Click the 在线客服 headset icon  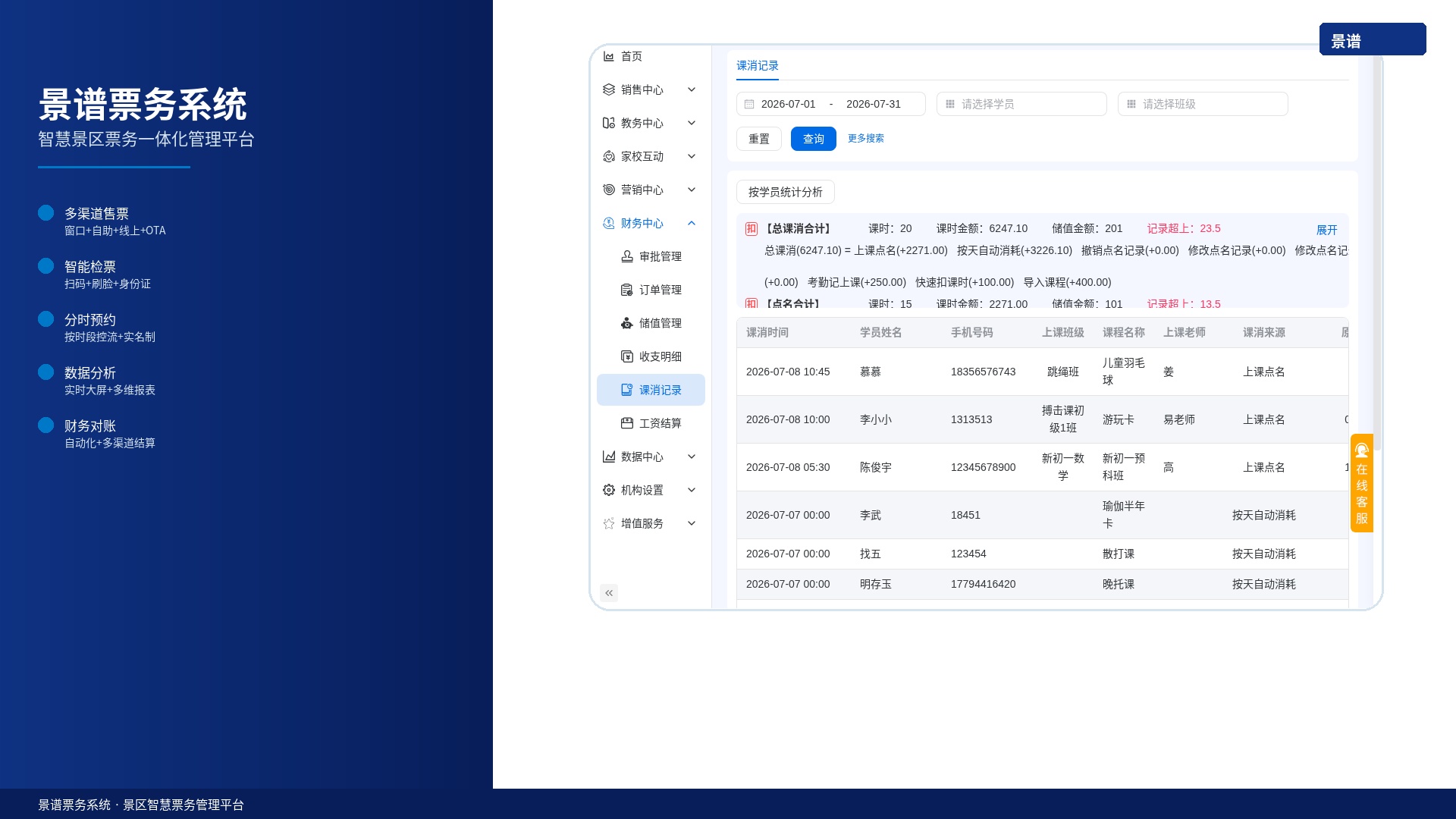[1361, 450]
